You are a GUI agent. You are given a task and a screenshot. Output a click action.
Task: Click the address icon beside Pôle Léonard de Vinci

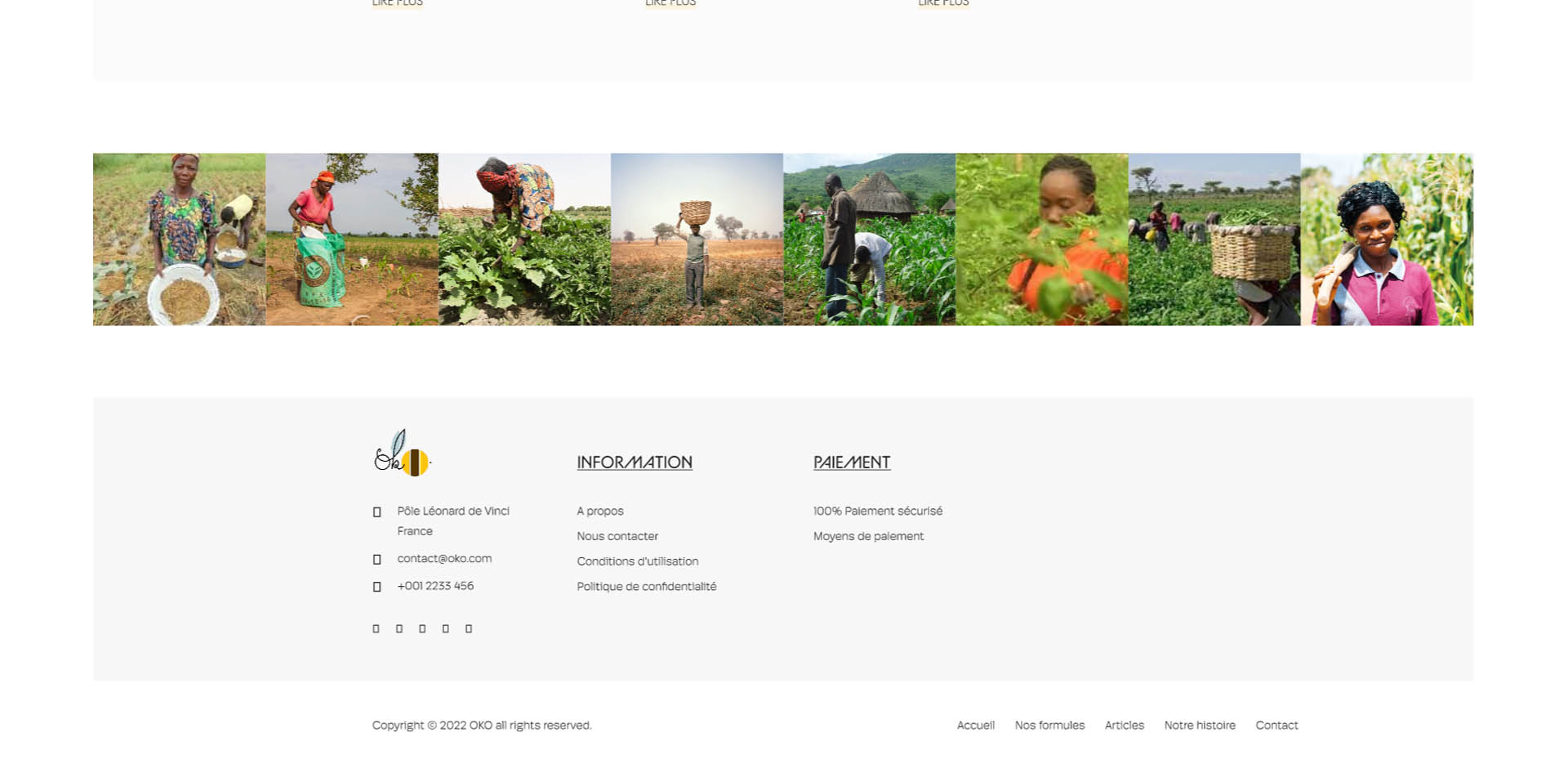click(x=376, y=512)
